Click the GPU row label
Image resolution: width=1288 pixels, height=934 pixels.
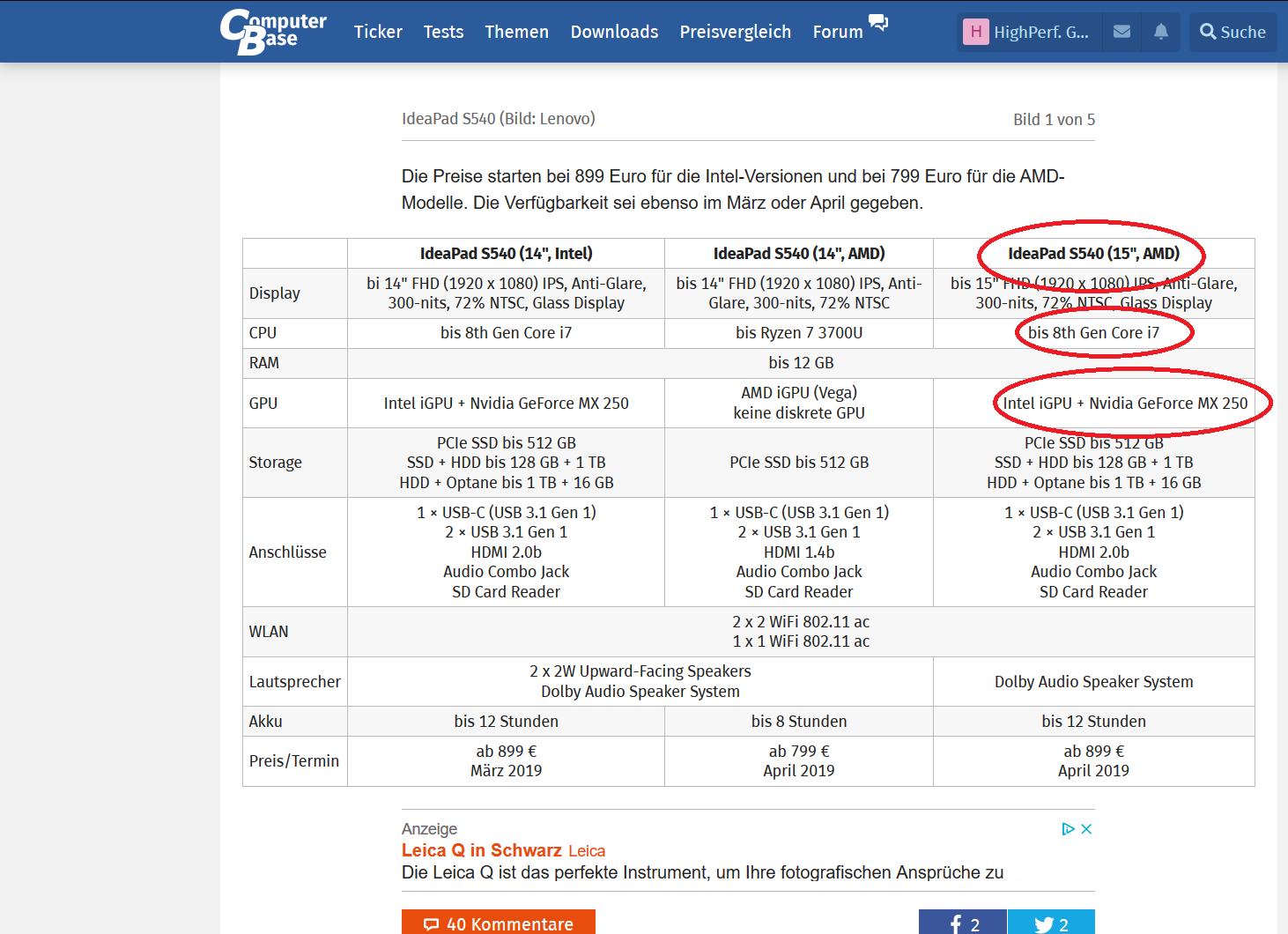click(263, 404)
